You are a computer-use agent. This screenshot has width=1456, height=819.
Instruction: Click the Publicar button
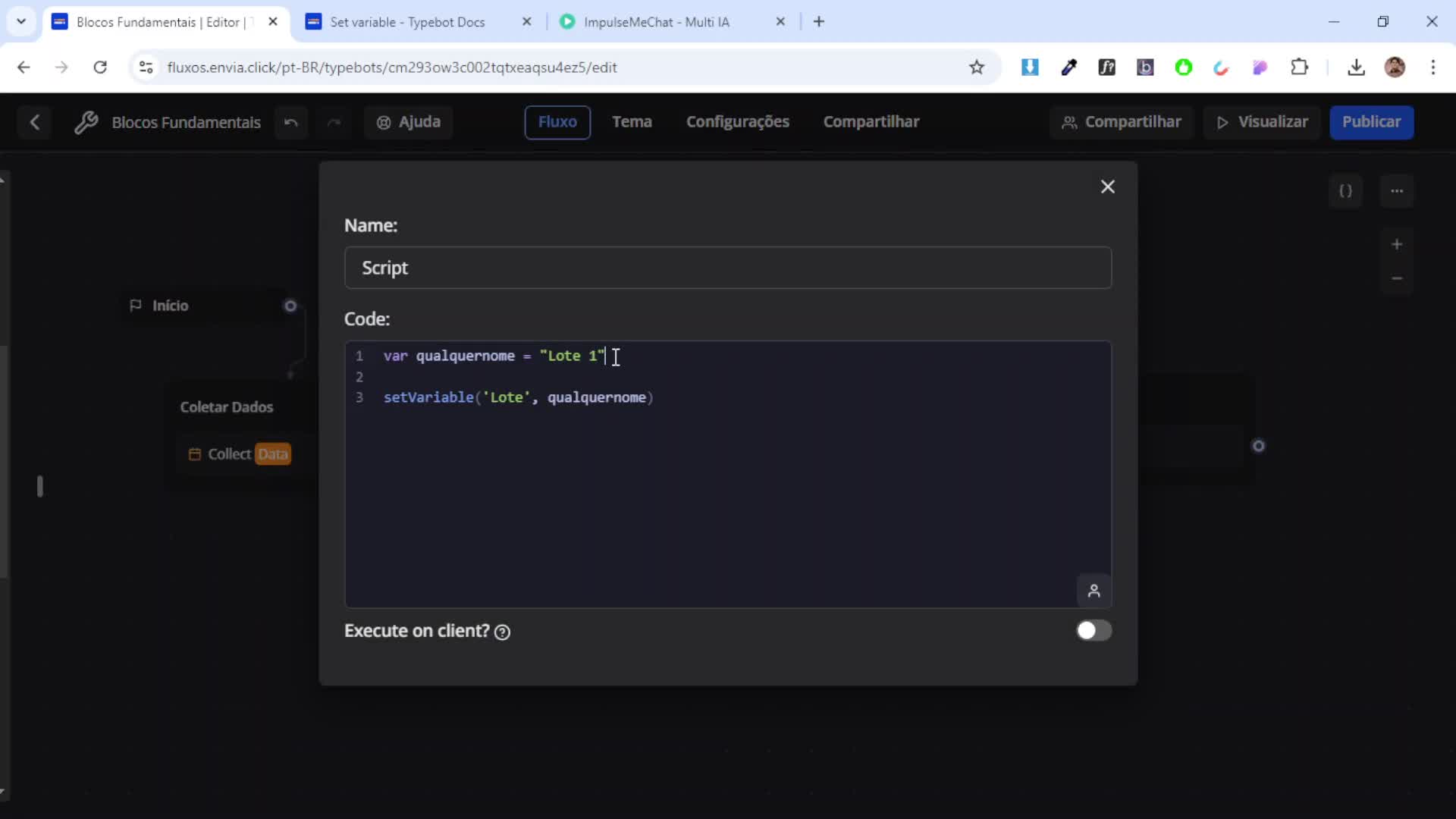click(x=1373, y=122)
